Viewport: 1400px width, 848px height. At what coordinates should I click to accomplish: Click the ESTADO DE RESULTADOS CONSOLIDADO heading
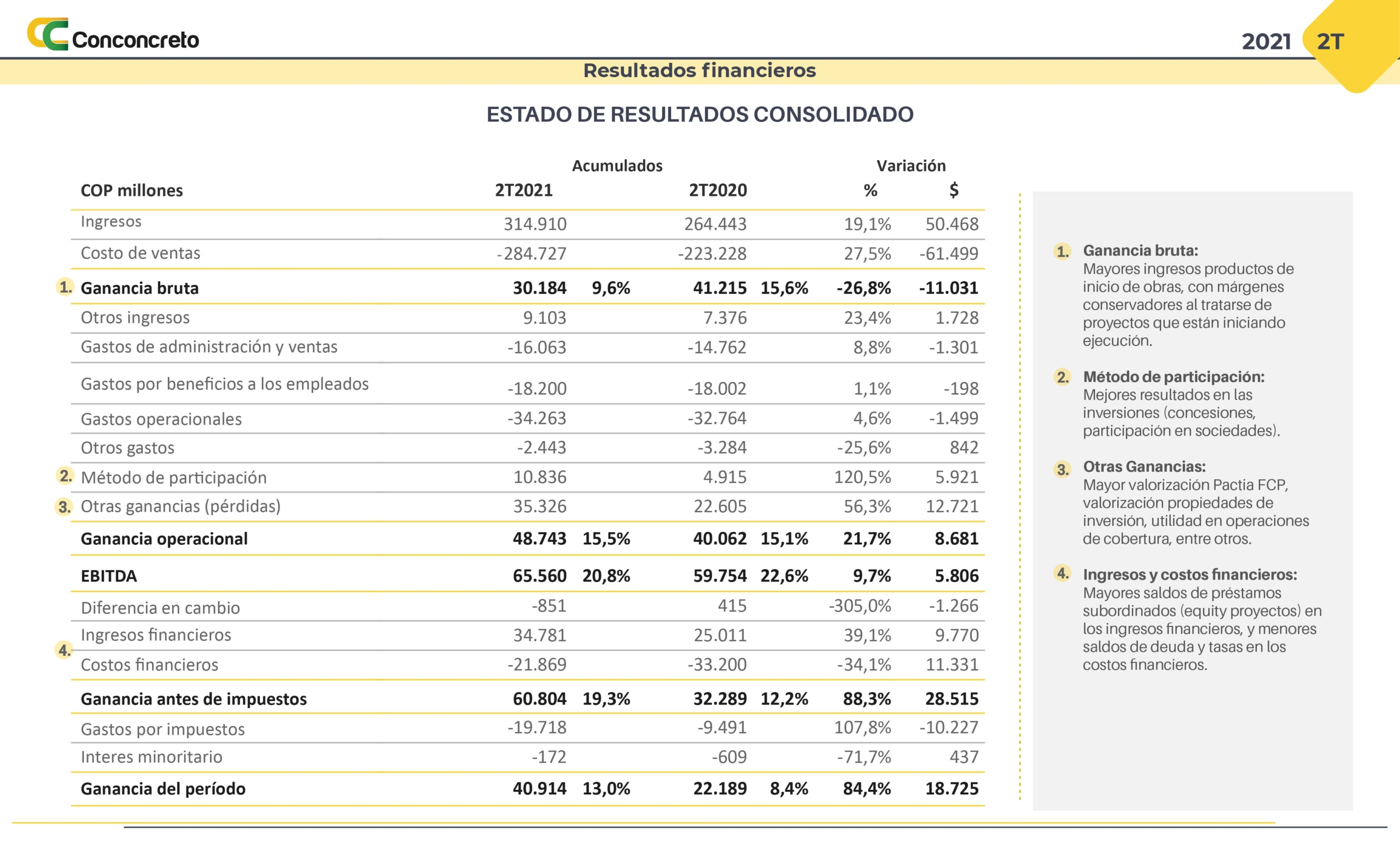click(699, 114)
